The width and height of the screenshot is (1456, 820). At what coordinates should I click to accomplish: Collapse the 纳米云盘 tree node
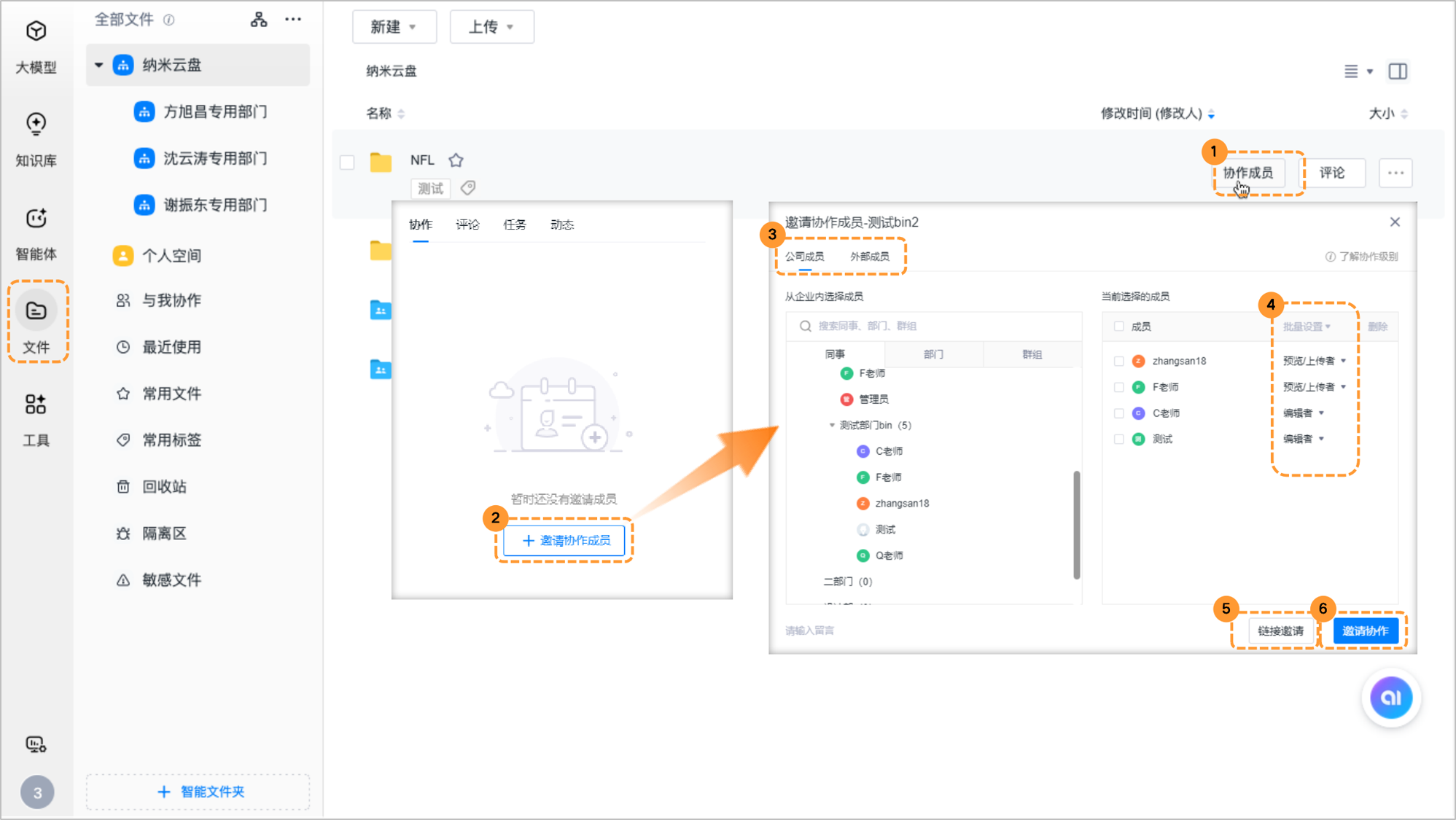[99, 65]
